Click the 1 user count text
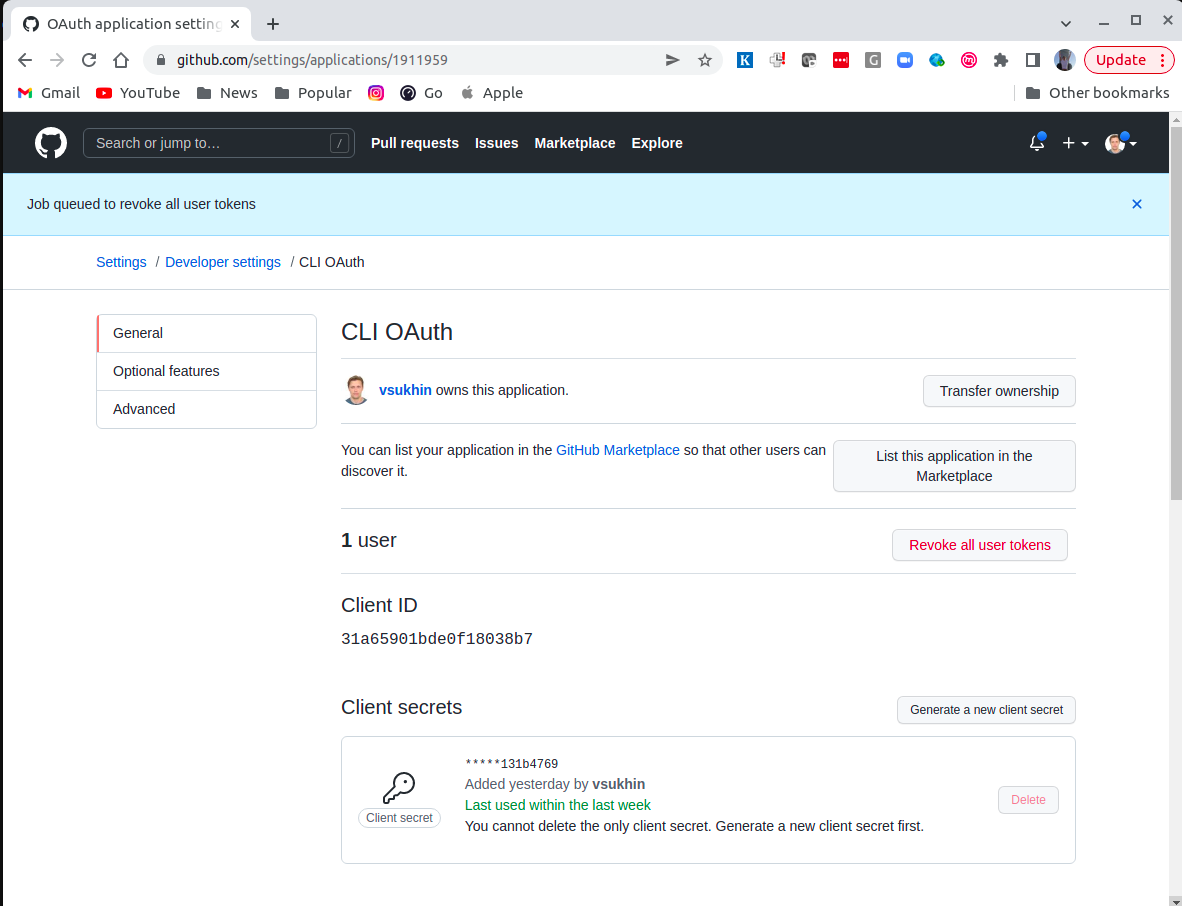1182x906 pixels. [x=369, y=540]
